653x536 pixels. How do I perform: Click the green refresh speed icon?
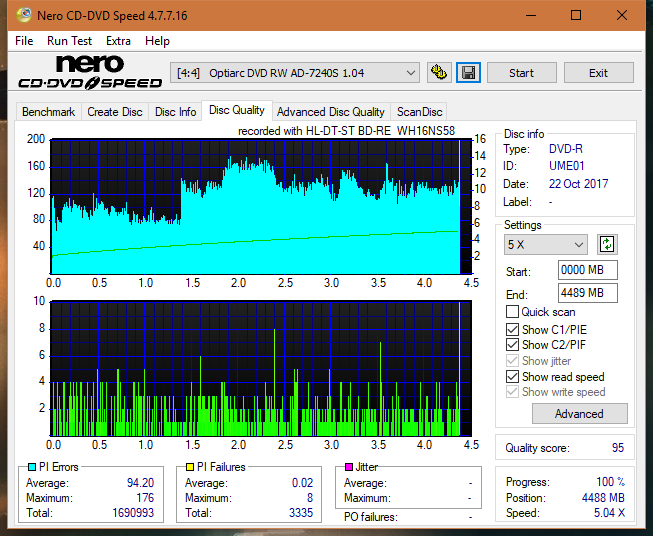(607, 244)
